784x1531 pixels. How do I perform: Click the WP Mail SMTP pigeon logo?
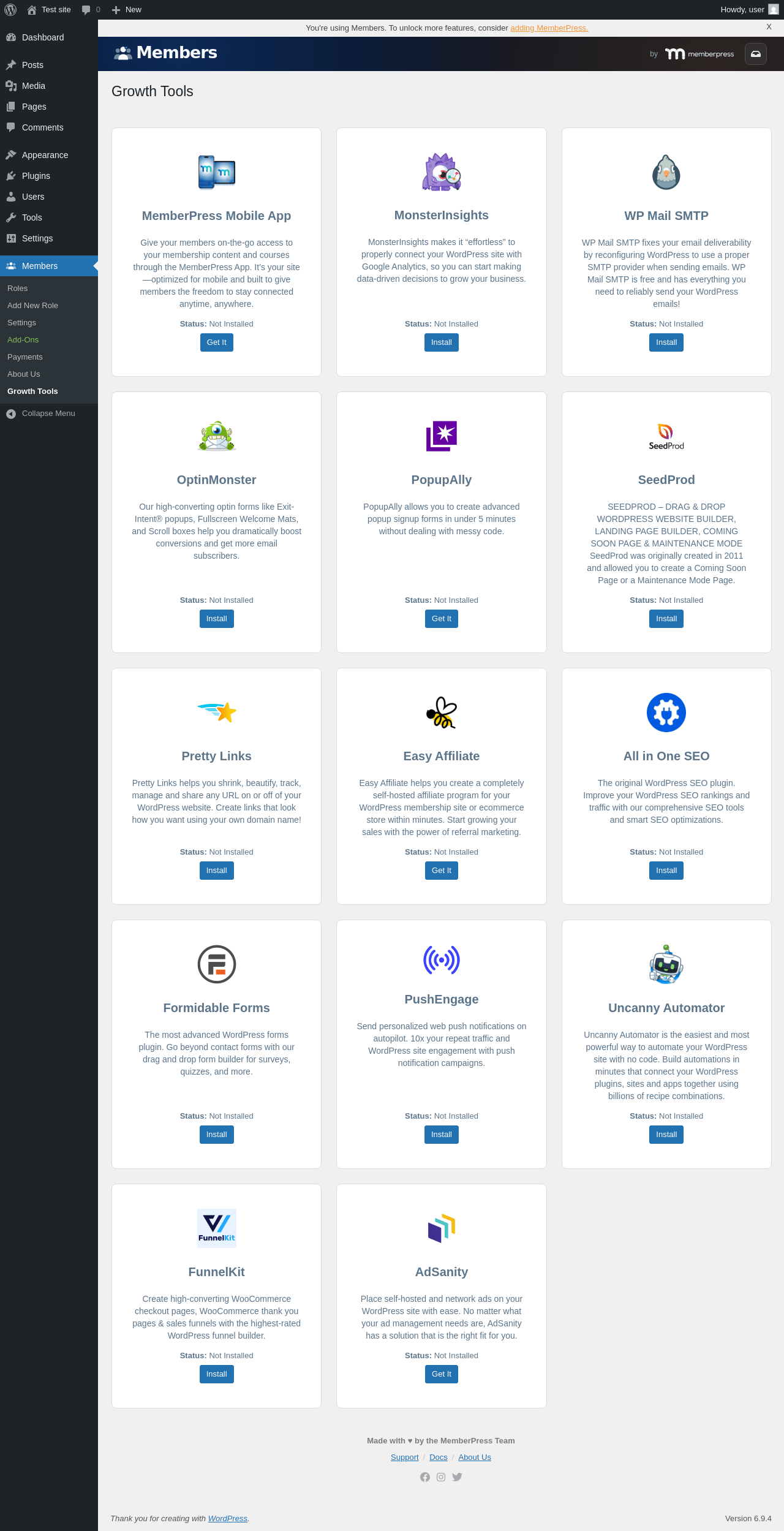coord(666,172)
